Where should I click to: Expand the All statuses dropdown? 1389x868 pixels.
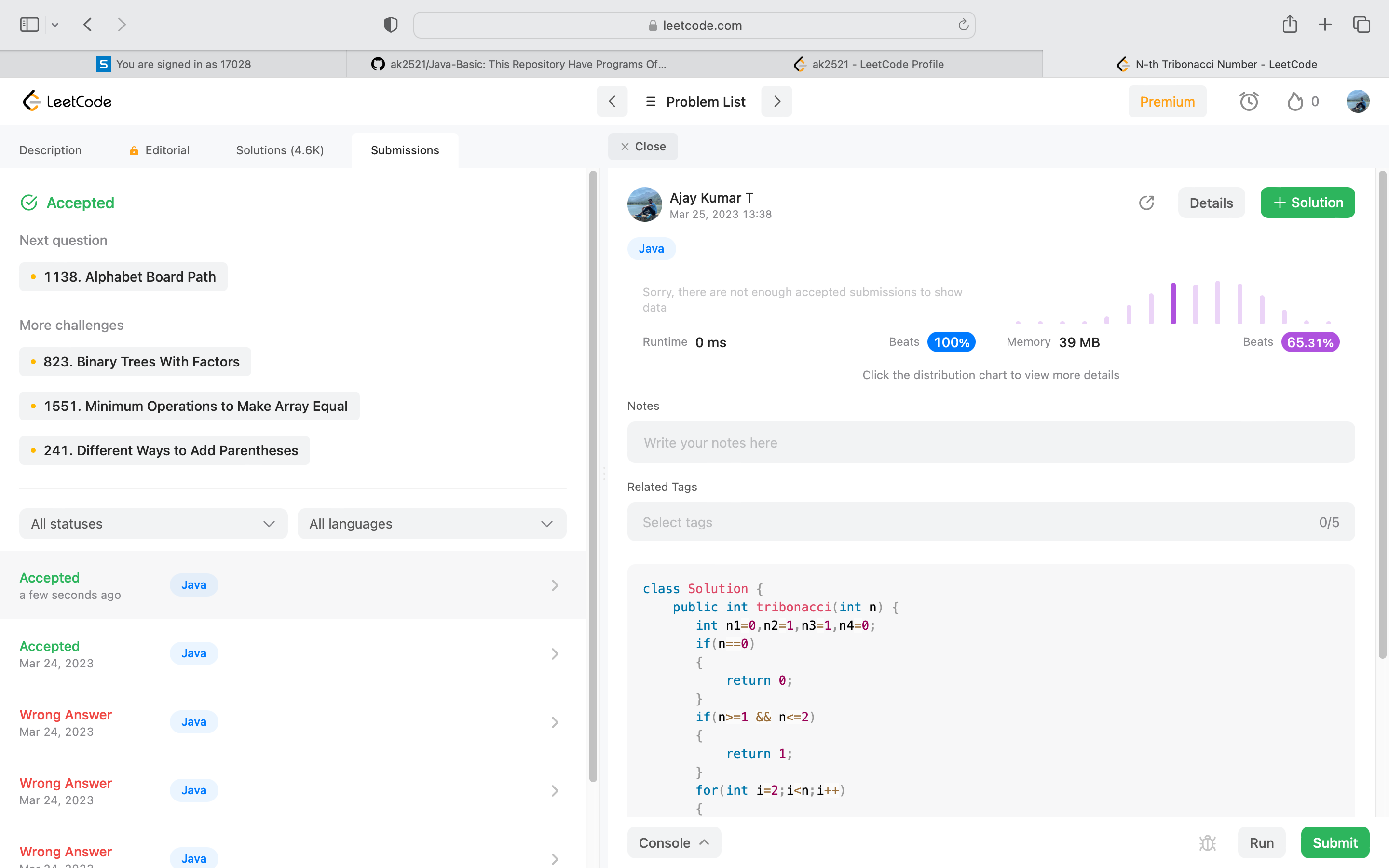click(x=153, y=524)
